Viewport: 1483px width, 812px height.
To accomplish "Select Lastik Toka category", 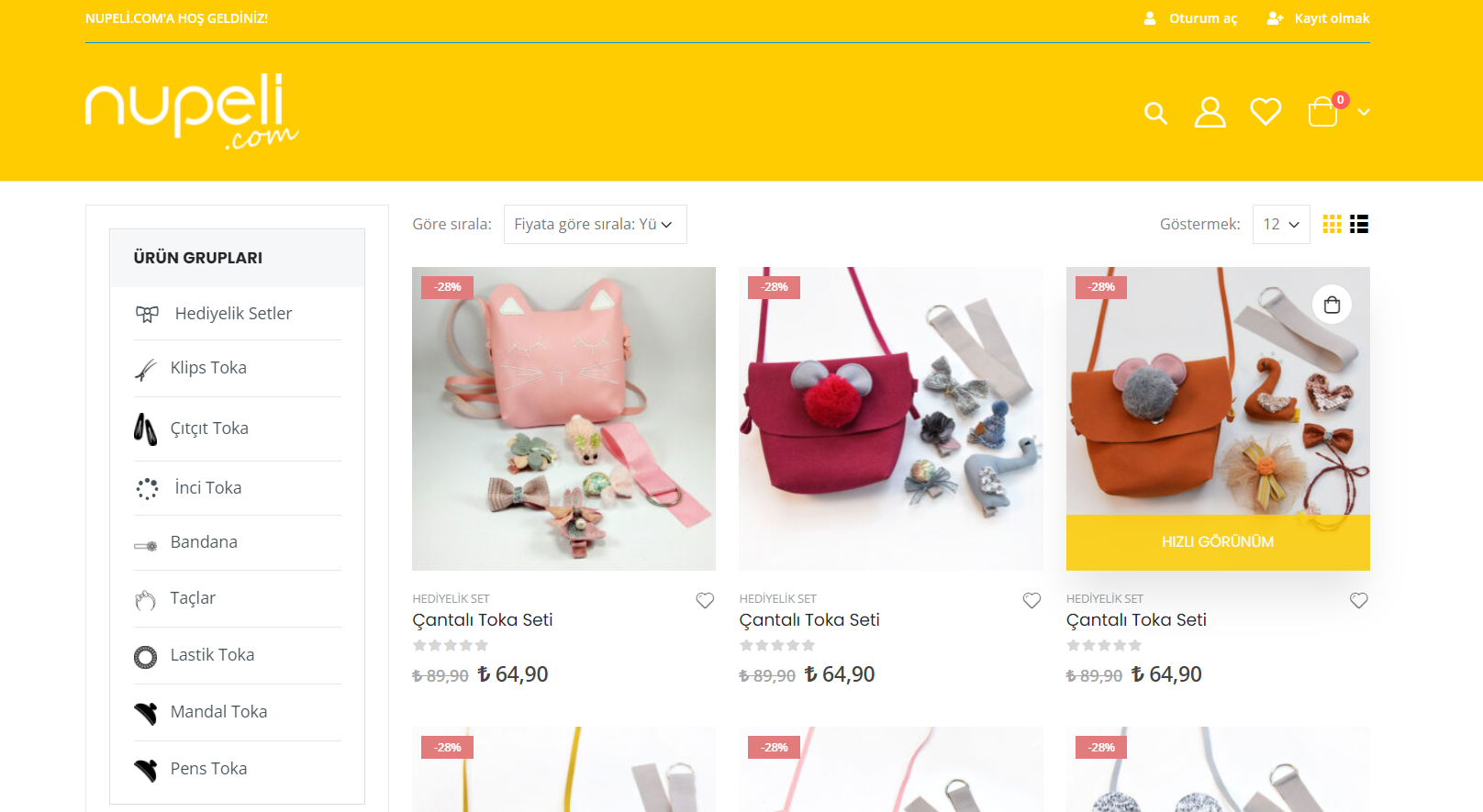I will pos(212,655).
